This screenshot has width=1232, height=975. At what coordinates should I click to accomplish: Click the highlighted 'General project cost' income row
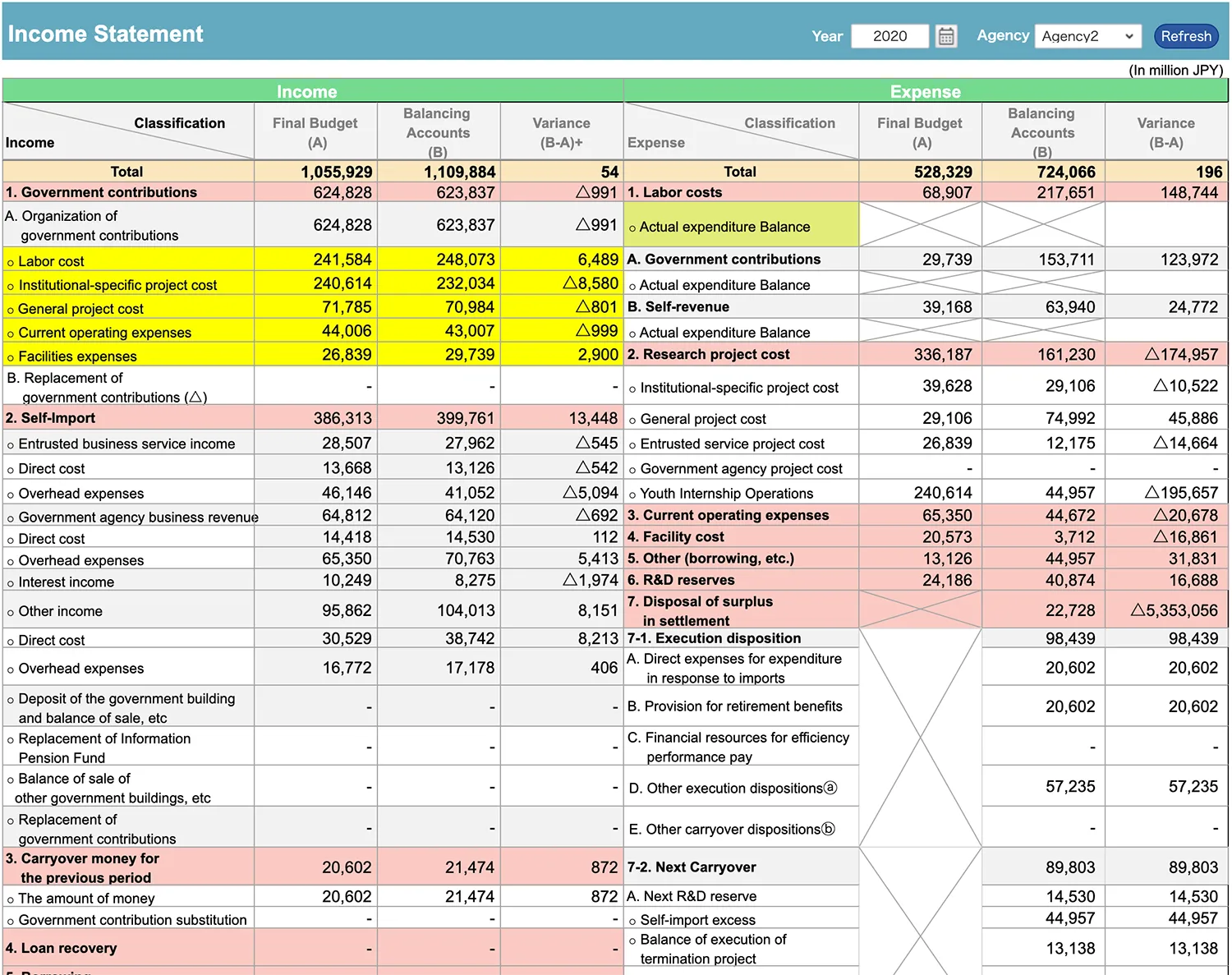pyautogui.click(x=313, y=308)
